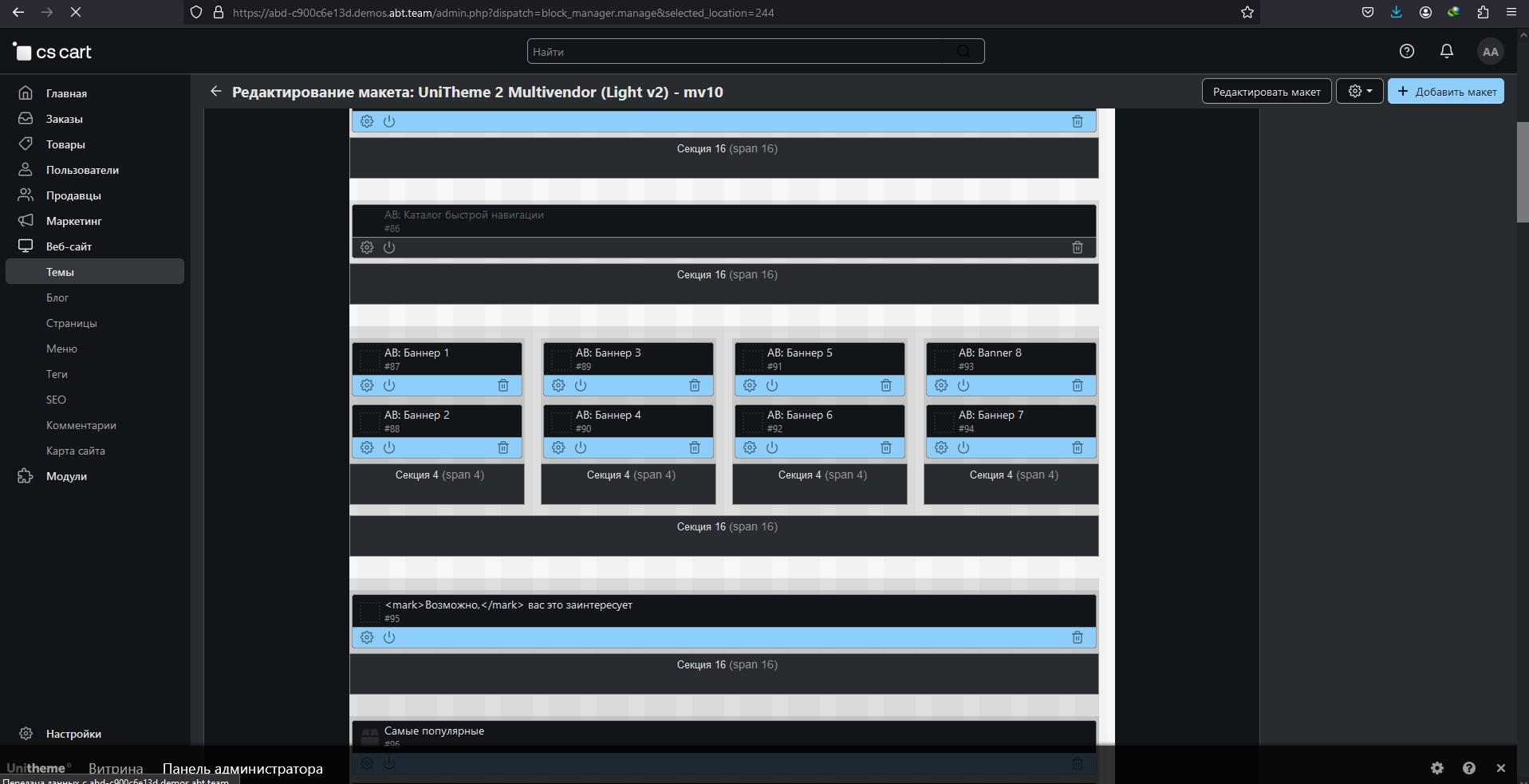
Task: Open Маркетинг in sidebar
Action: point(95,221)
